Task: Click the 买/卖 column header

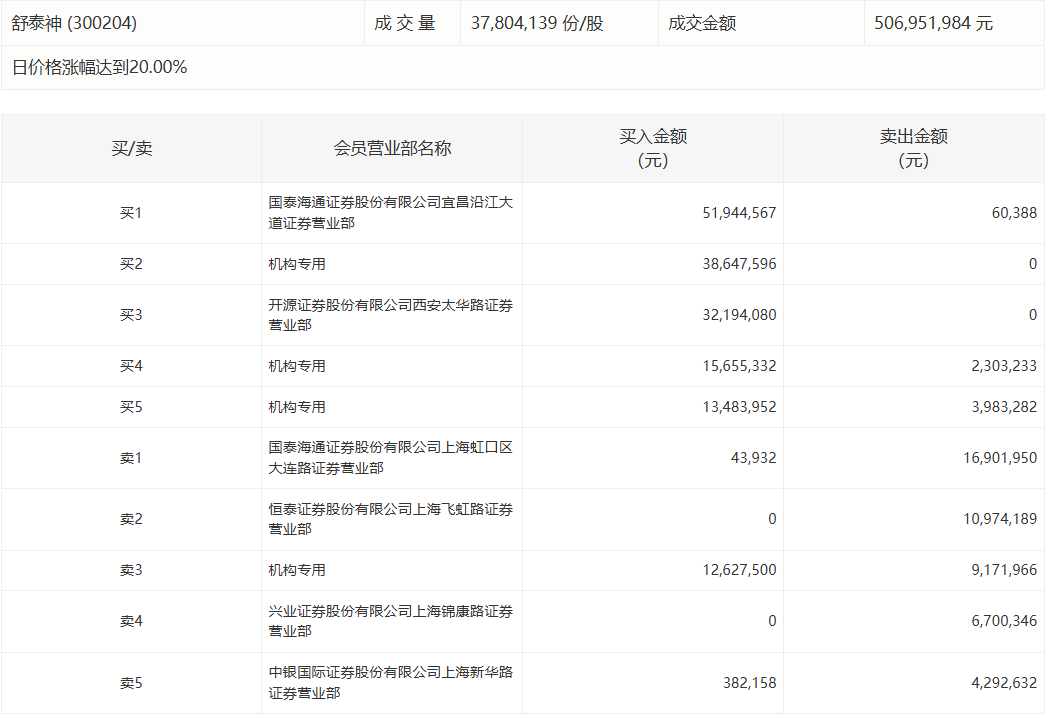Action: (131, 148)
